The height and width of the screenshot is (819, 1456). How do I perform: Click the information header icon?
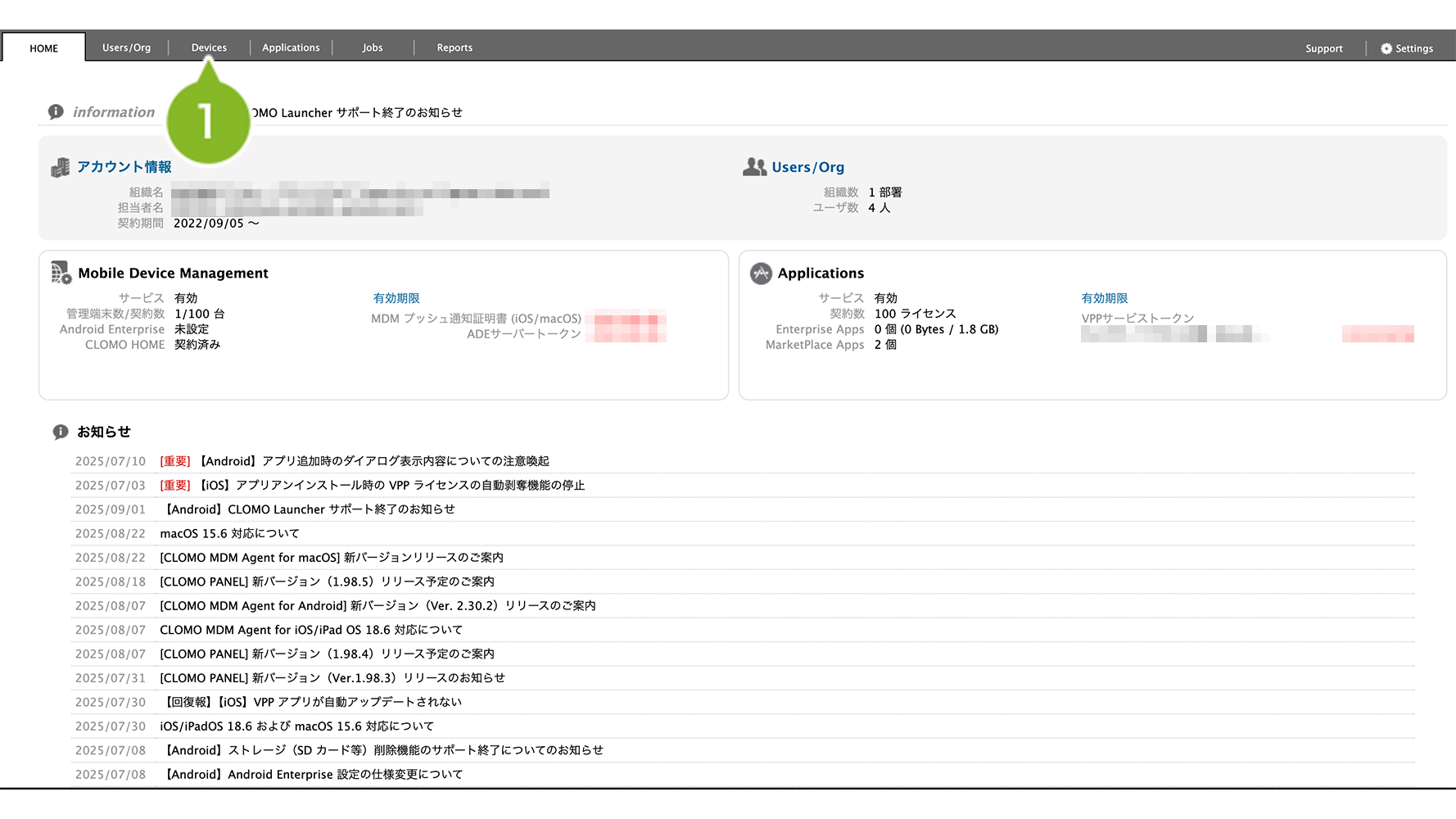(x=56, y=112)
